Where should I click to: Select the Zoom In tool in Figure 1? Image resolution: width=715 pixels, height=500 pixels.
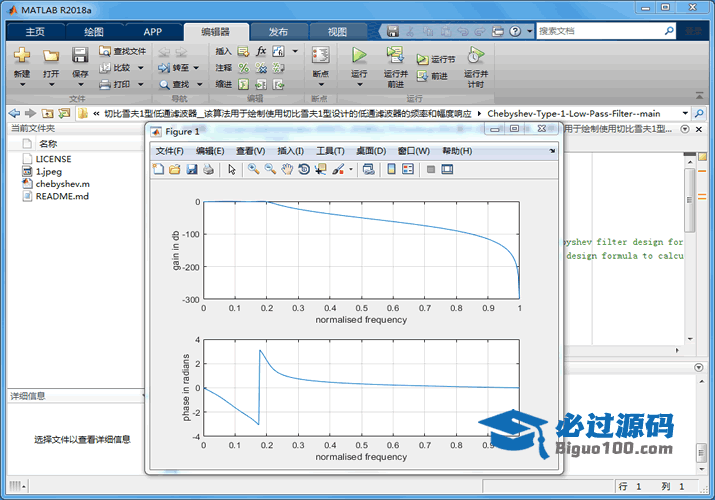pos(253,170)
